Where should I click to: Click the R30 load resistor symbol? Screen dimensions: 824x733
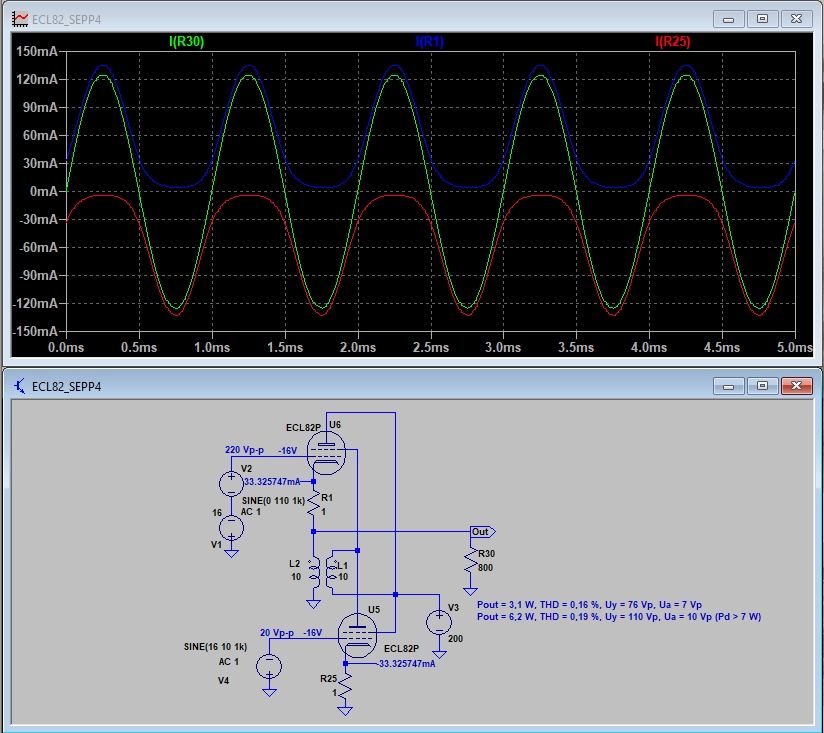point(470,566)
